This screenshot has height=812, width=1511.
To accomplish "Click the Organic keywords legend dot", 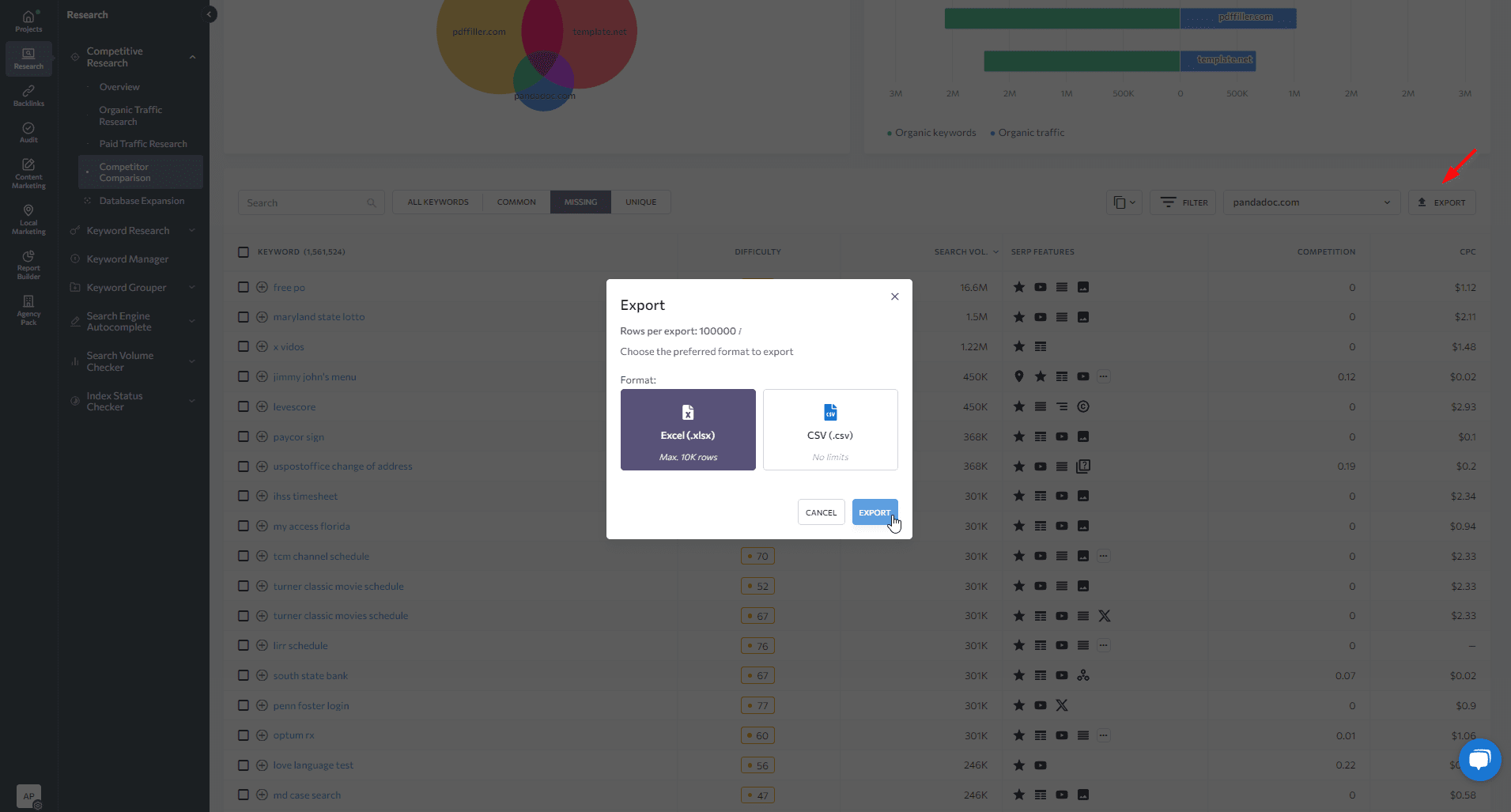I will (x=890, y=134).
